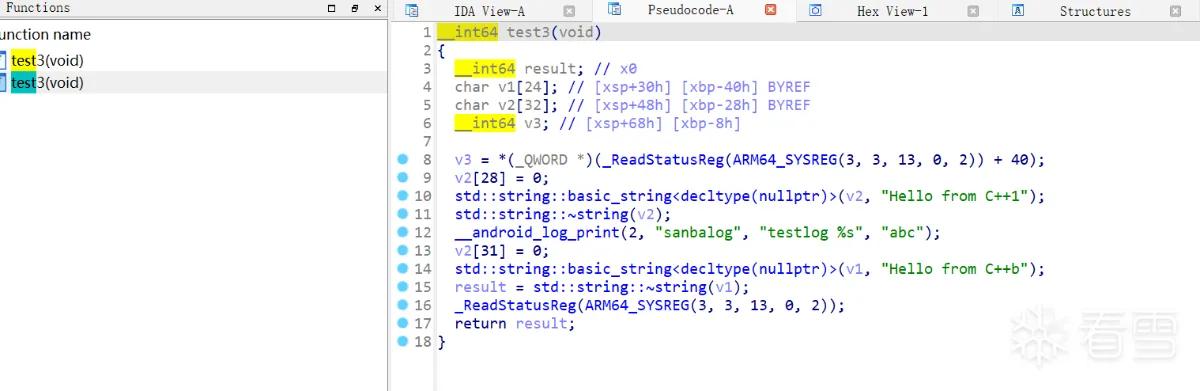Click the IDA View-A tab icon
Viewport: 1200px width, 391px height.
[412, 11]
